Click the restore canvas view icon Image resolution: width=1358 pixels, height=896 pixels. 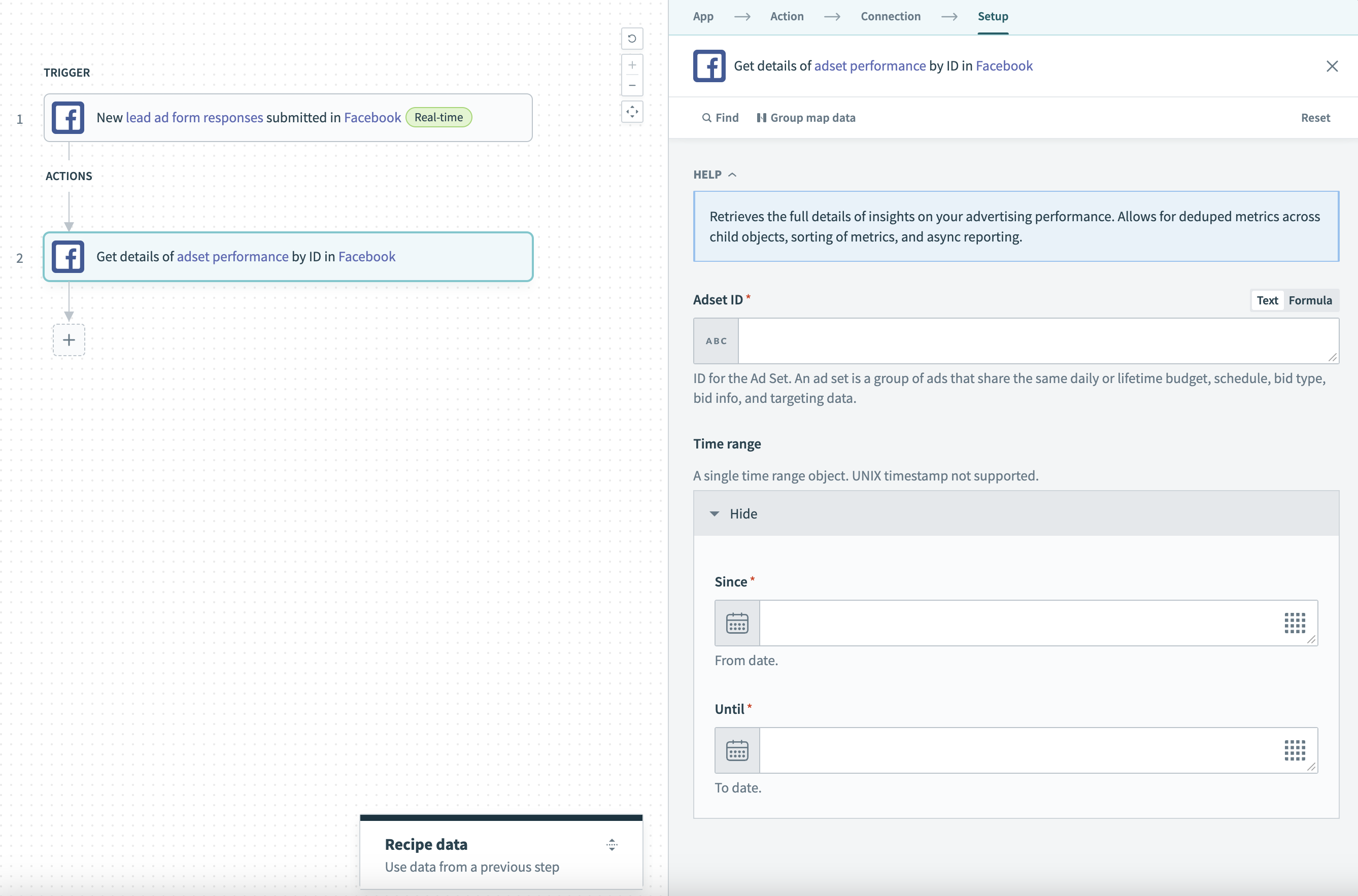pyautogui.click(x=632, y=38)
